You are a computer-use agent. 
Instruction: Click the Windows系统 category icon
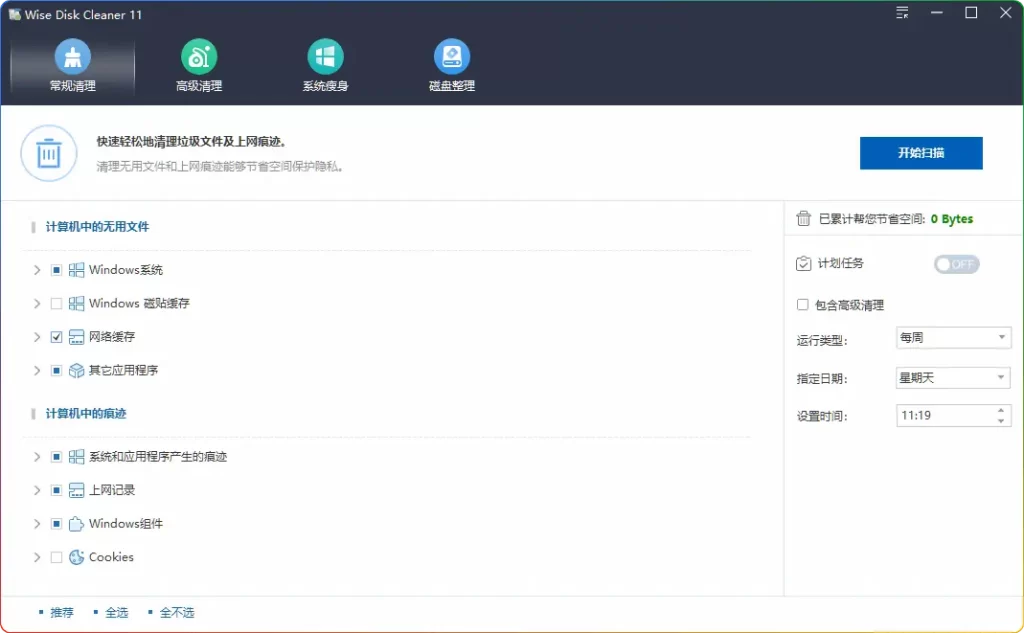coord(76,270)
